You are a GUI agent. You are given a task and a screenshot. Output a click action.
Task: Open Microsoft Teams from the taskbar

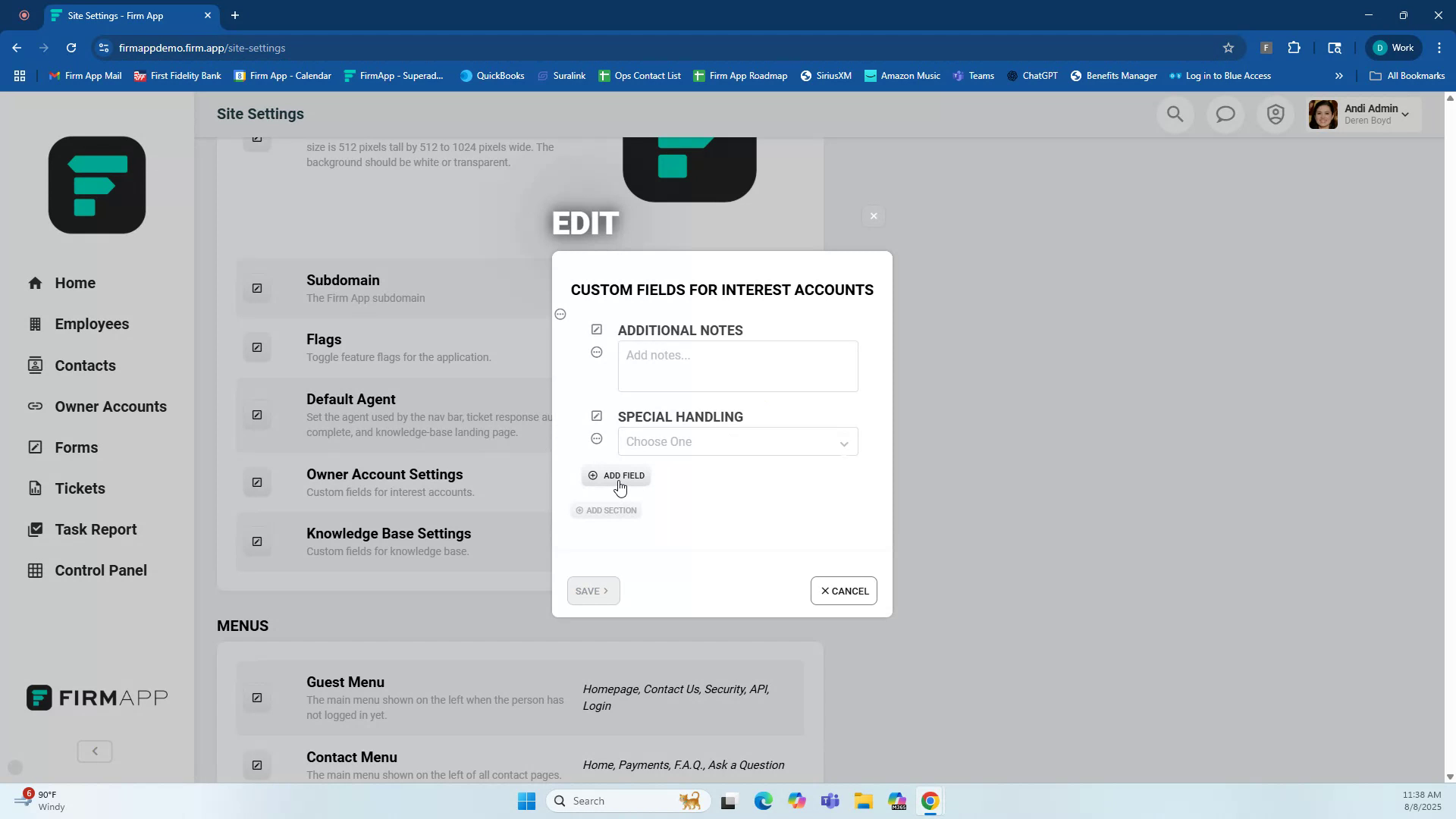pos(830,800)
